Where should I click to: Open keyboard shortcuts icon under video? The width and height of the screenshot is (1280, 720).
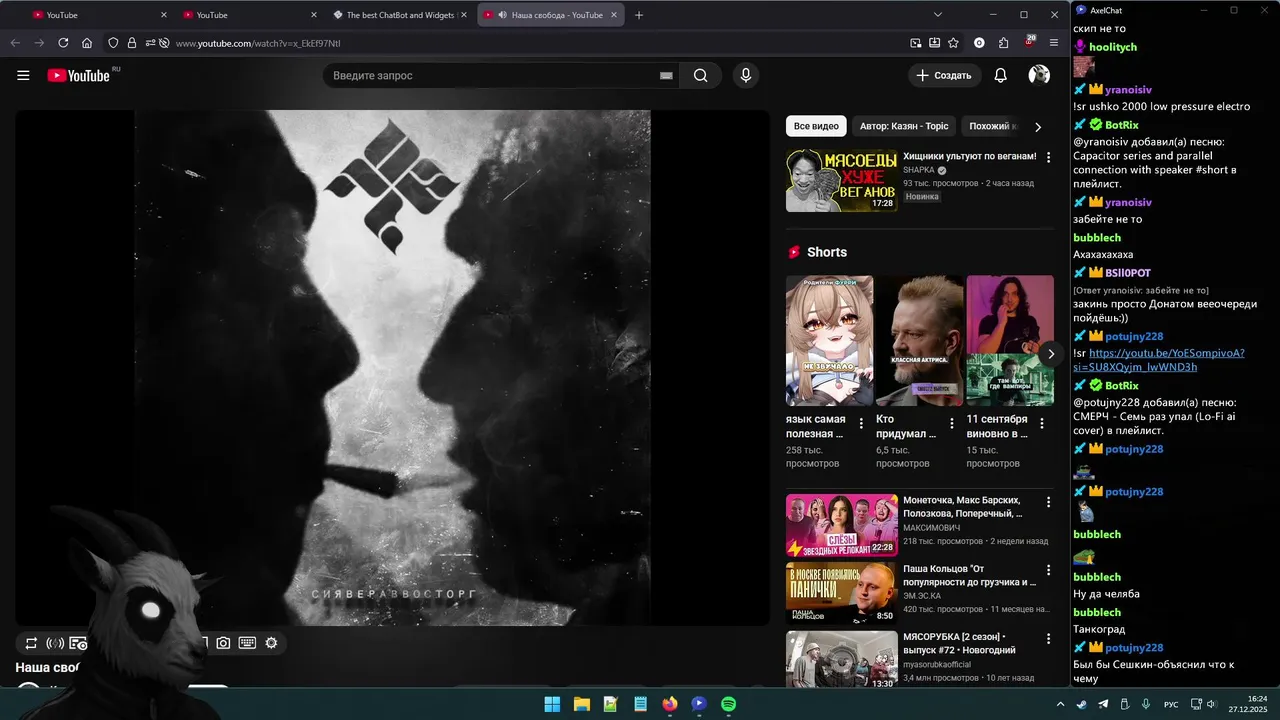(x=247, y=643)
